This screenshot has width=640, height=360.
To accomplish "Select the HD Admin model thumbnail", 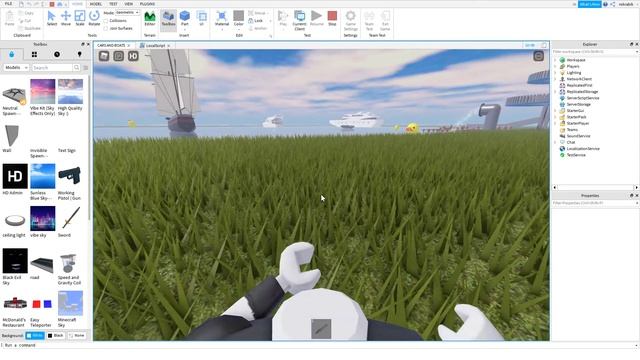I will pos(15,176).
